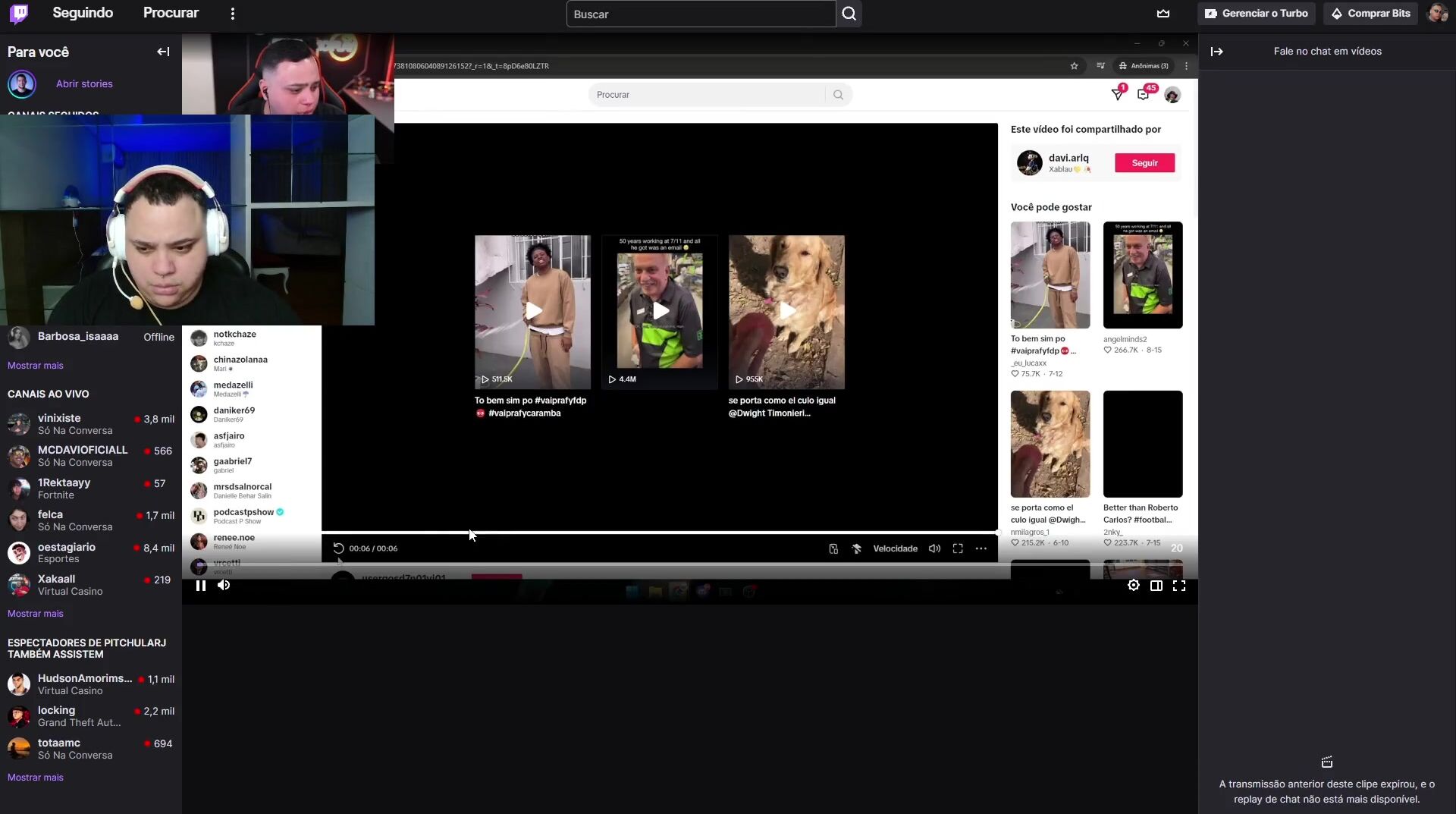Toggle TikTok video fullscreen
Image resolution: width=1456 pixels, height=814 pixels.
tap(958, 548)
